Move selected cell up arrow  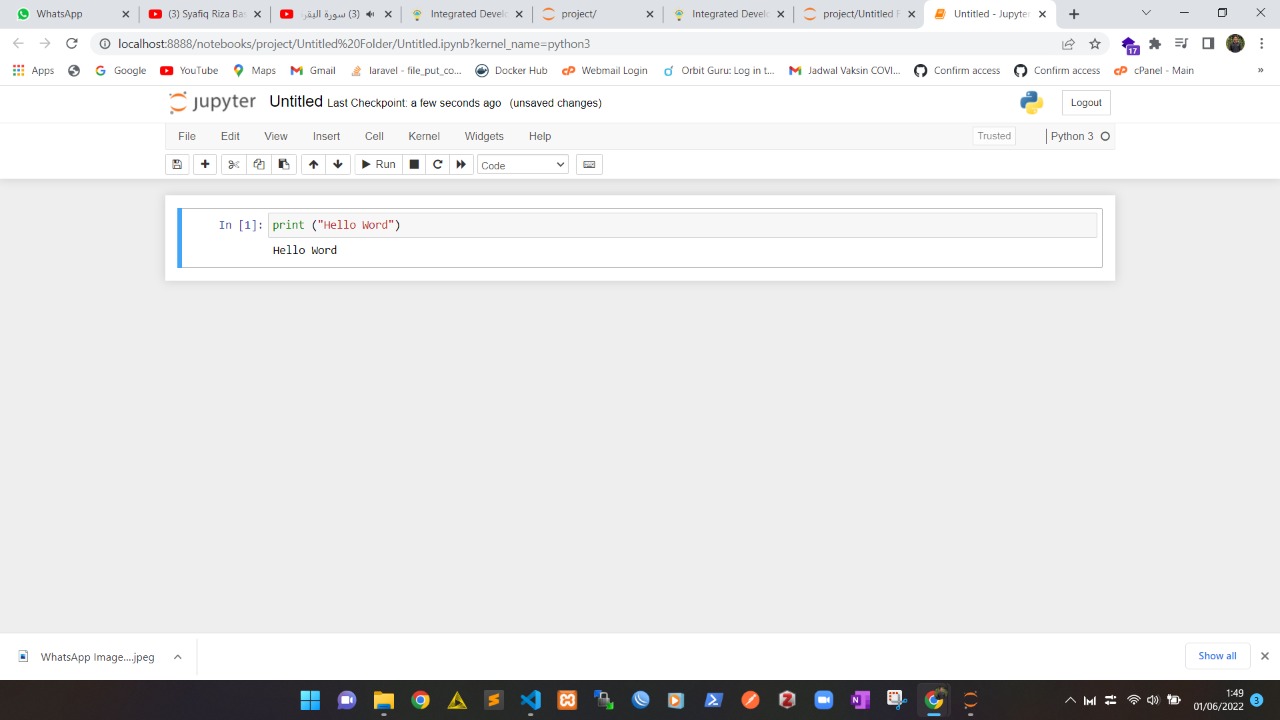click(x=314, y=164)
